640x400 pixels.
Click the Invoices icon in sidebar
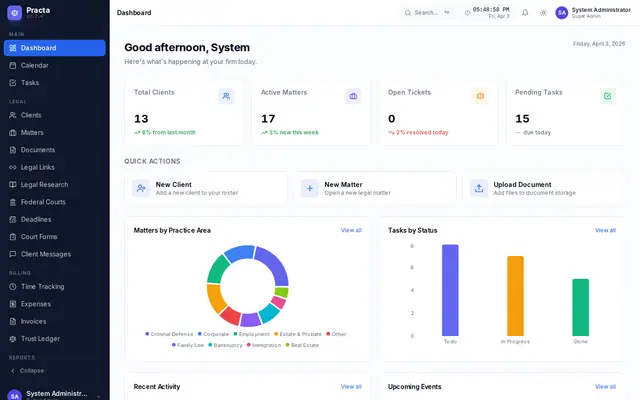[x=13, y=321]
